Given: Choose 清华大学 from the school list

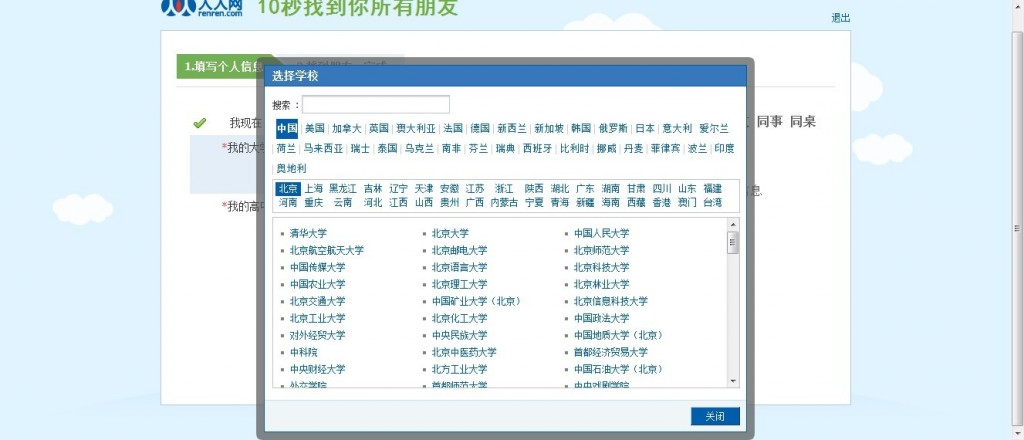Looking at the screenshot, I should tap(308, 234).
